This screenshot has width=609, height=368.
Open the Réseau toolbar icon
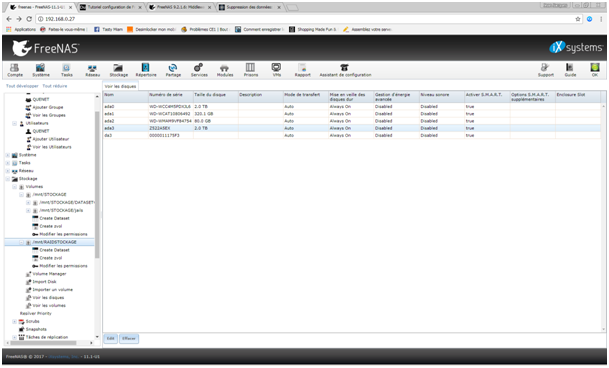92,70
